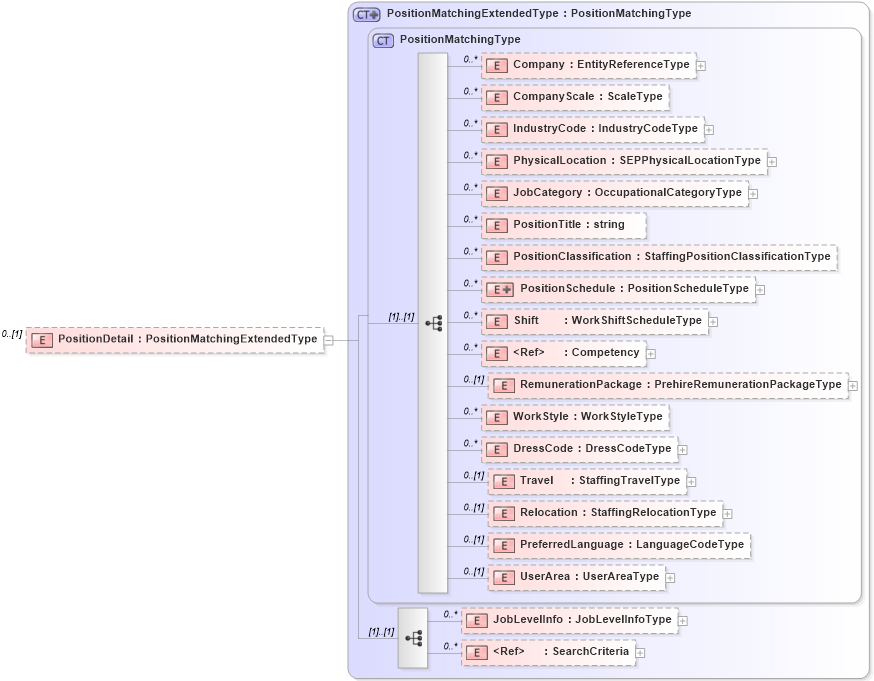Click the sequence compositor icon above JobLevelInfo
Viewport: 874px width, 681px height.
point(414,636)
